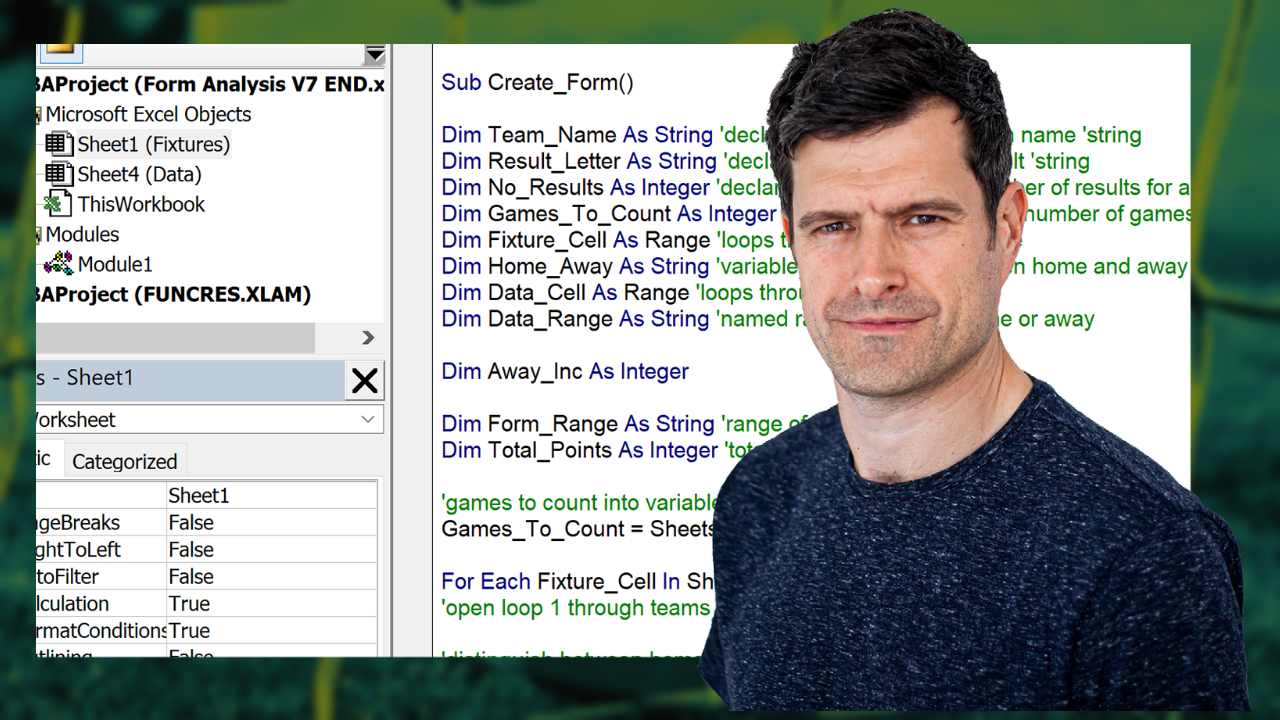Switch to the Categorized tab
Viewport: 1280px width, 720px height.
pos(124,461)
